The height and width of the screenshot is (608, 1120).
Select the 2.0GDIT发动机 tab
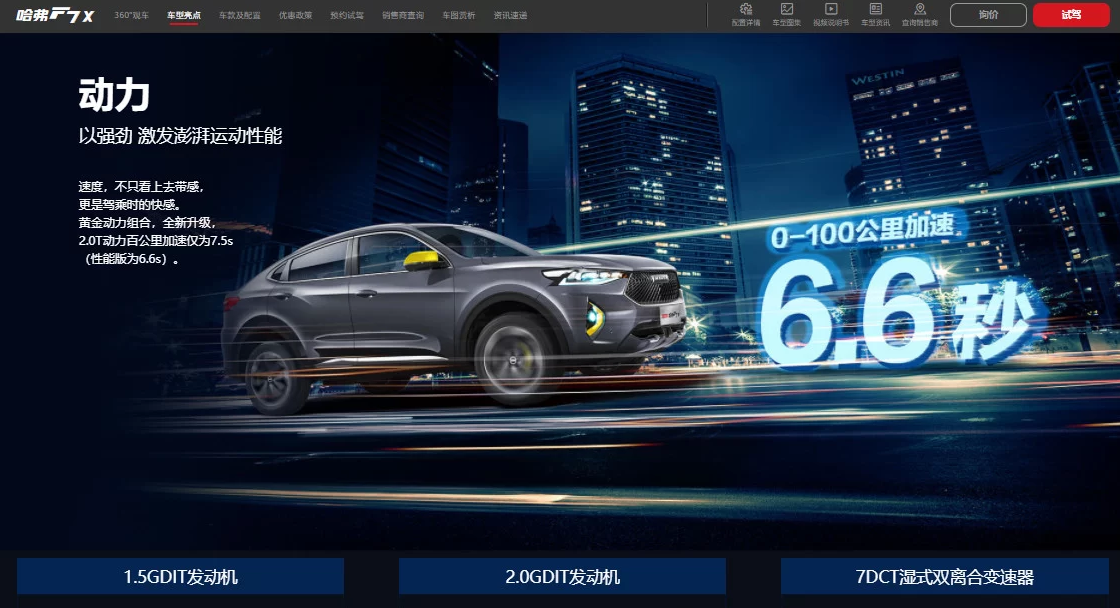(x=562, y=577)
